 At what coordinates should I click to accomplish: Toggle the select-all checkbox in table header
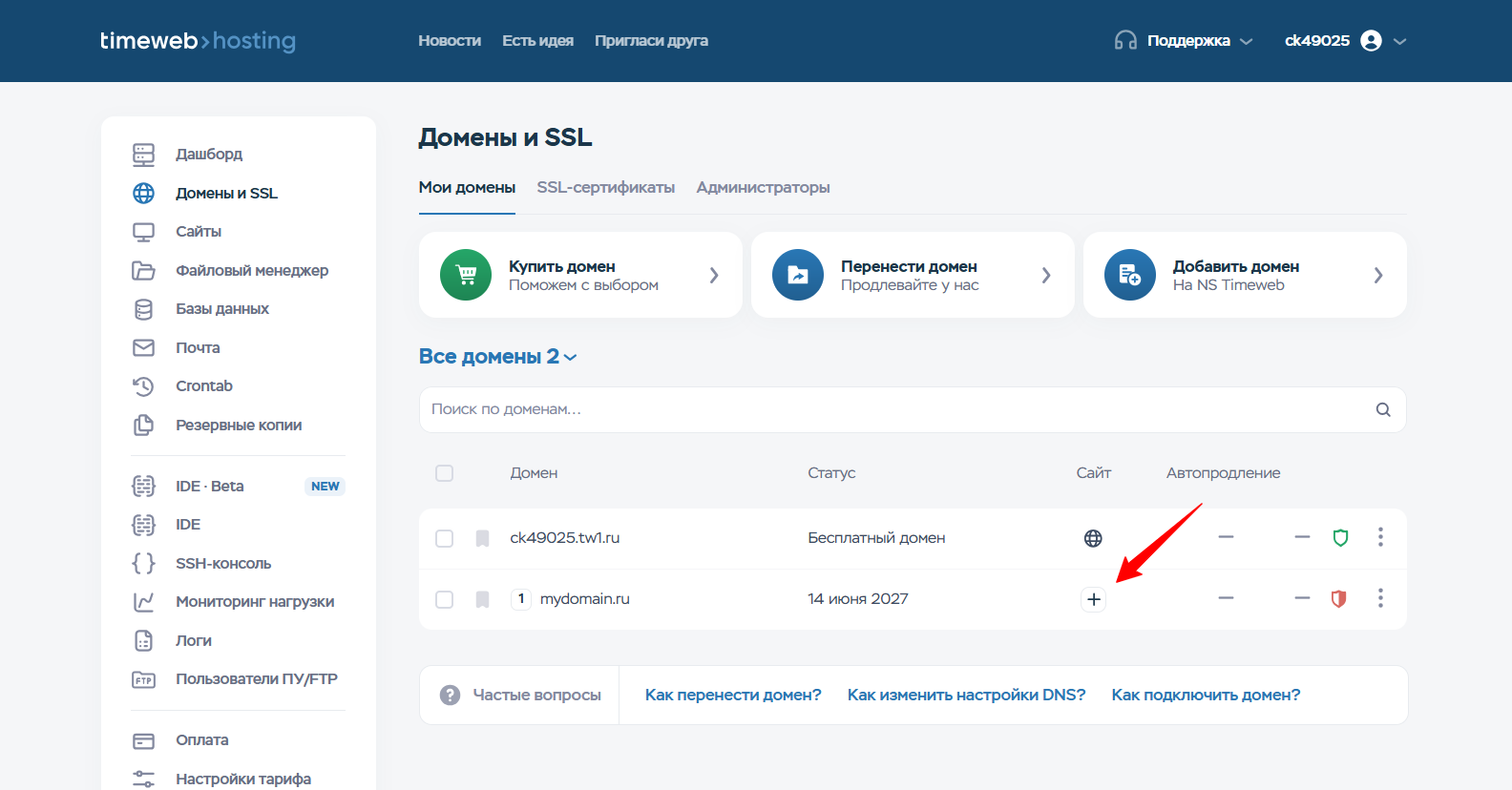444,473
